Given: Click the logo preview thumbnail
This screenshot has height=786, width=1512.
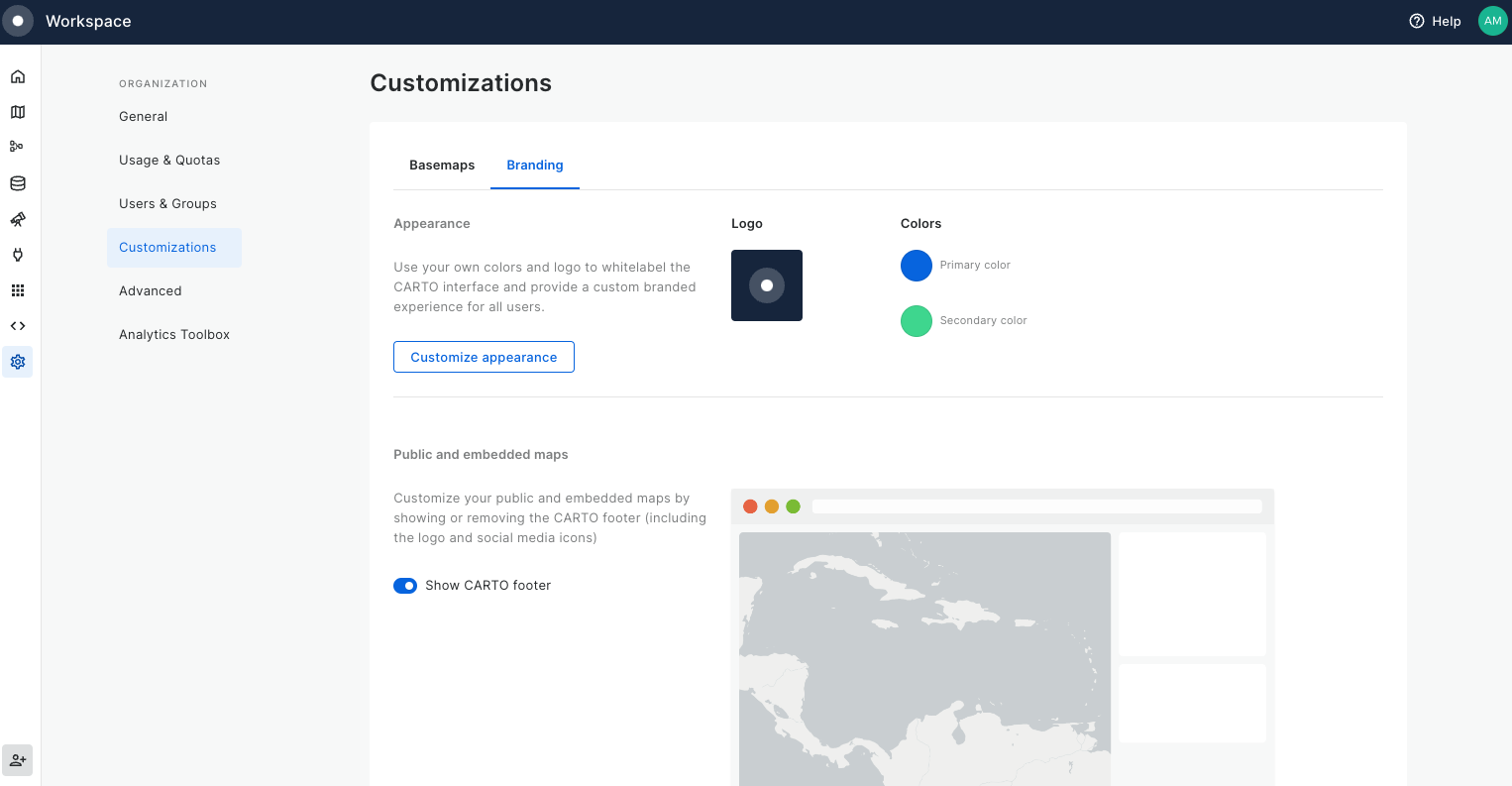Looking at the screenshot, I should [766, 285].
